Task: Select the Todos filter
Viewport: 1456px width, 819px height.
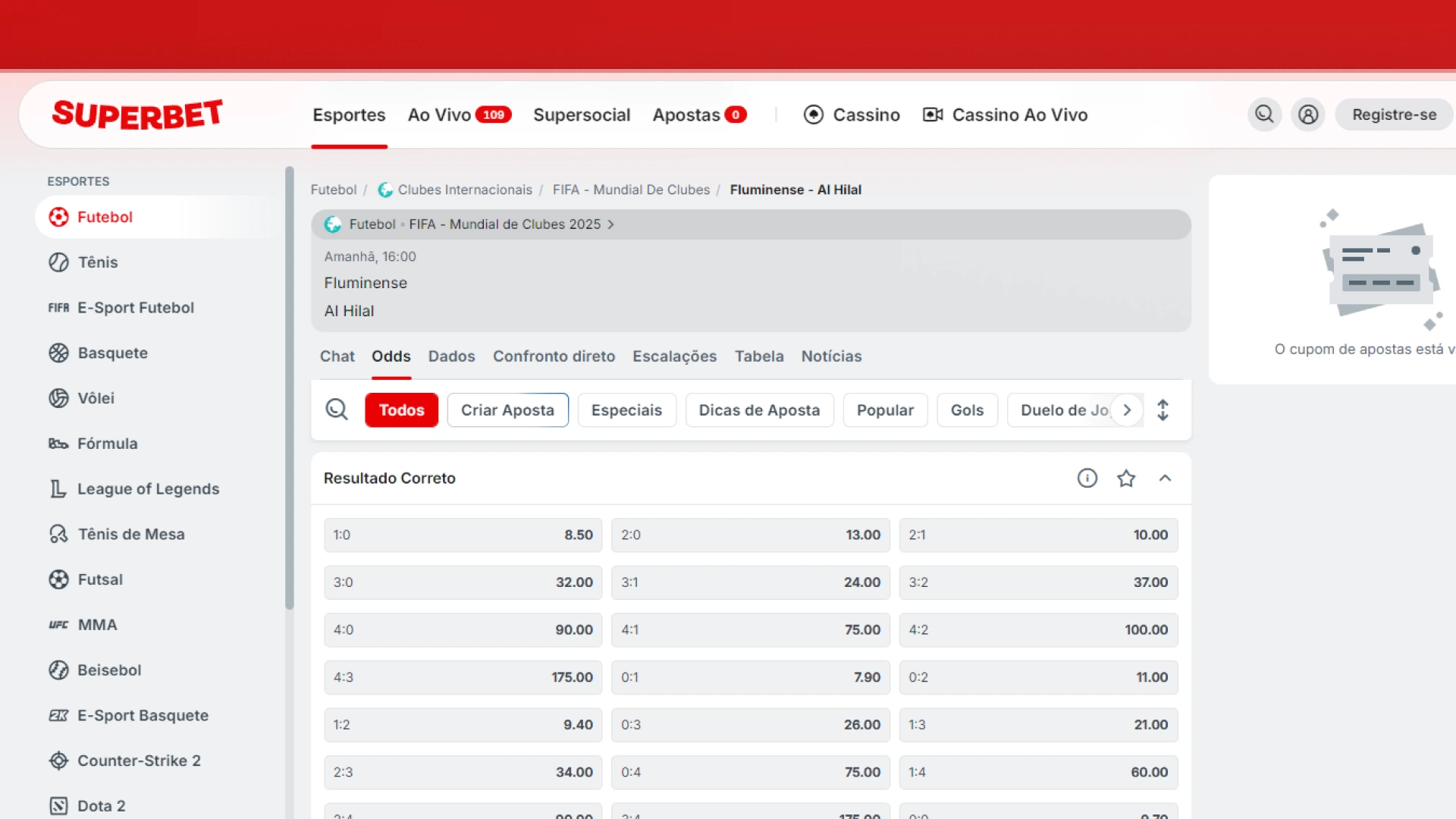Action: tap(401, 410)
